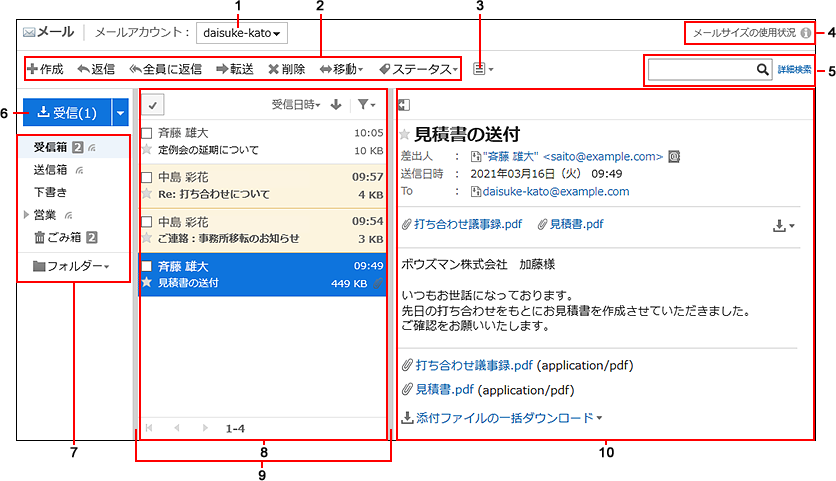This screenshot has width=836, height=481.
Task: Click the 作成 compose mail button
Action: (x=45, y=69)
